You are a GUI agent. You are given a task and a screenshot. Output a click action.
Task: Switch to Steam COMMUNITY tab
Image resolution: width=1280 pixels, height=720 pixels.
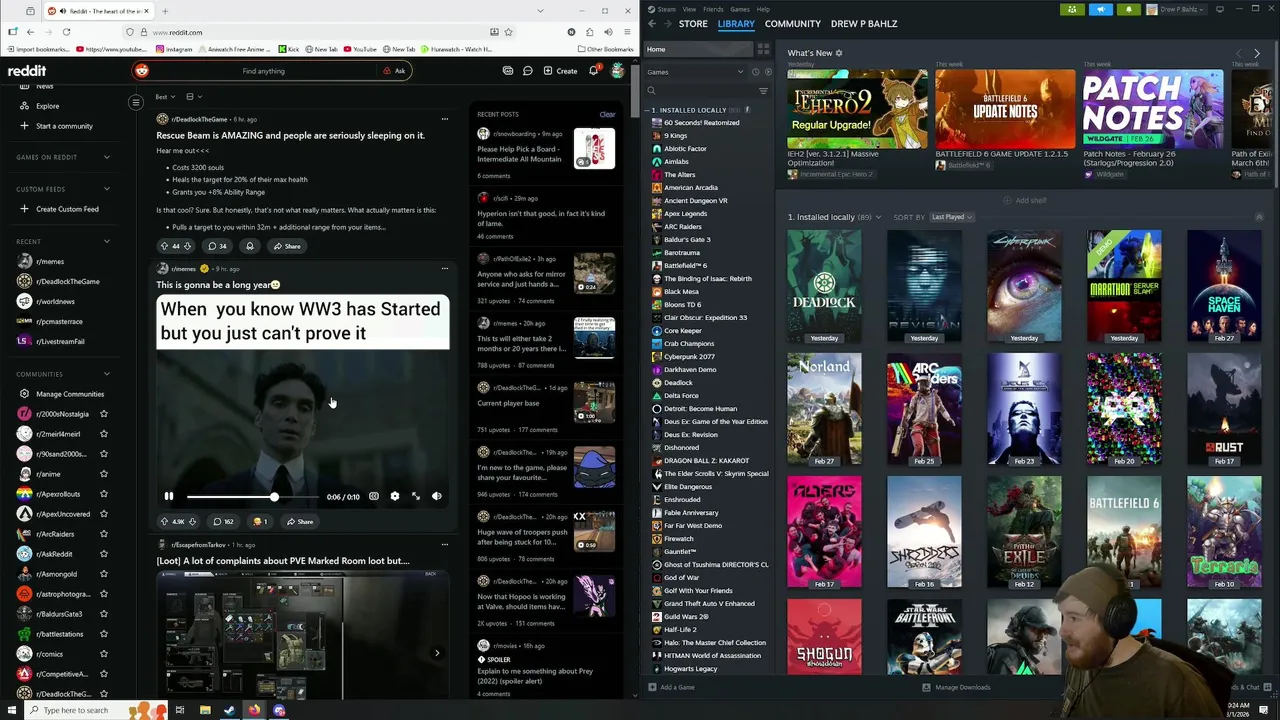click(x=793, y=23)
